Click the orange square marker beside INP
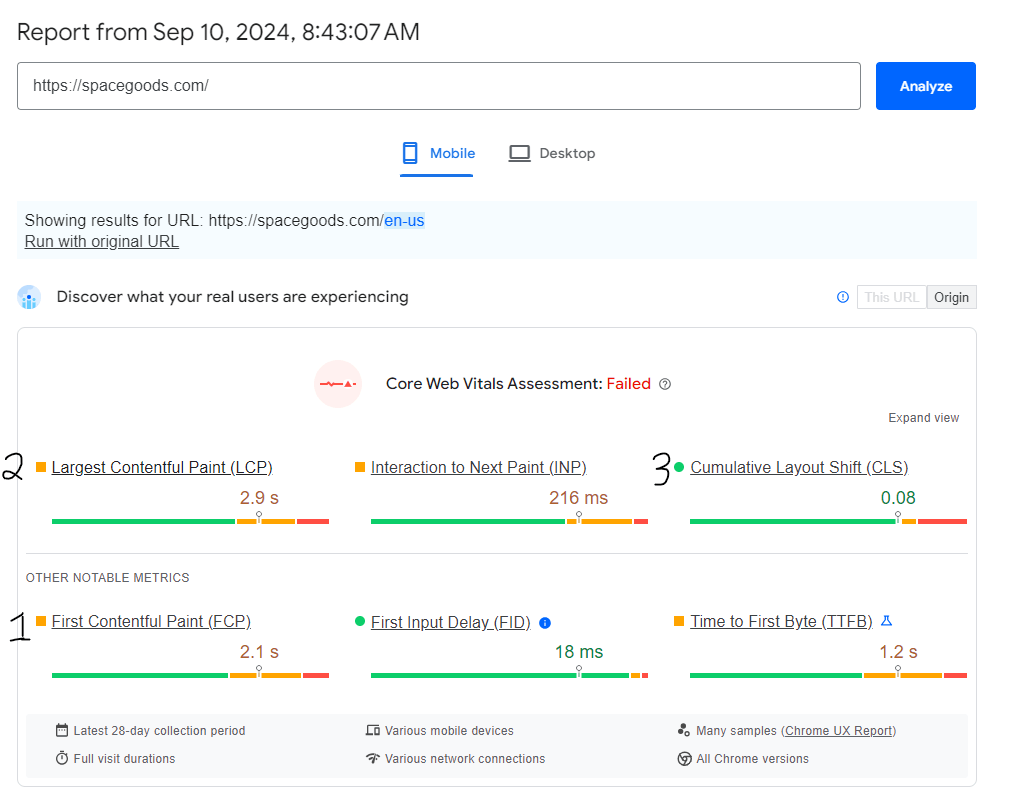 (x=360, y=467)
